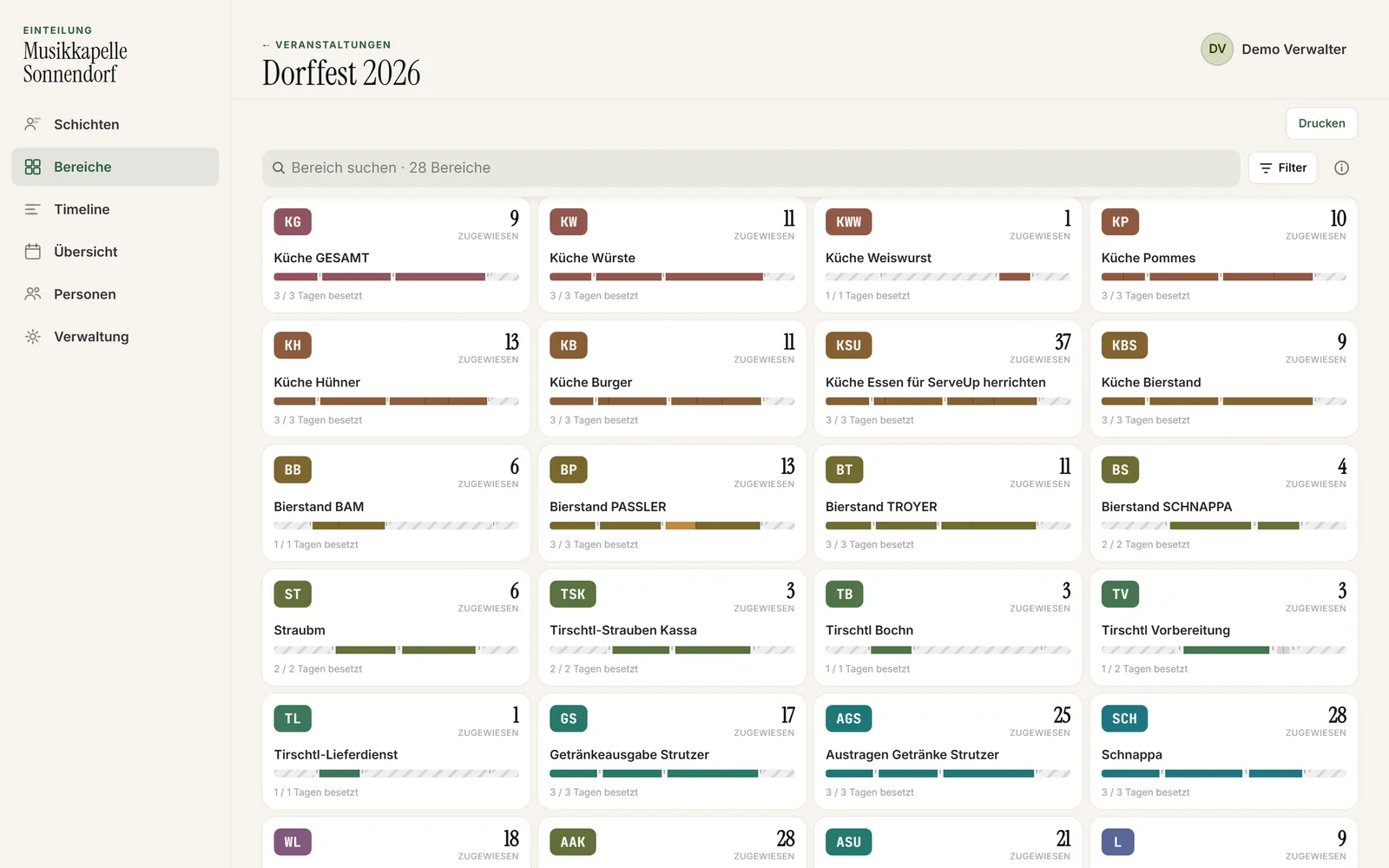Click the KH badge for Küche Hühner

pyautogui.click(x=293, y=345)
